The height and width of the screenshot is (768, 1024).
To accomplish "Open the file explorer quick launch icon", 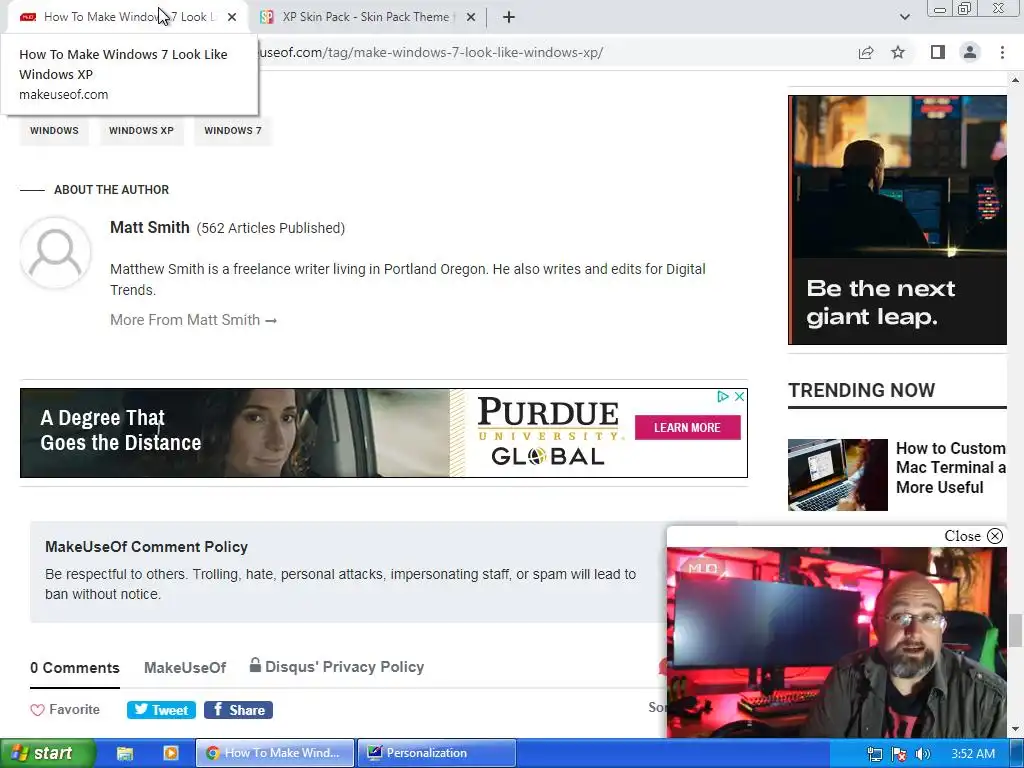I will tap(125, 753).
